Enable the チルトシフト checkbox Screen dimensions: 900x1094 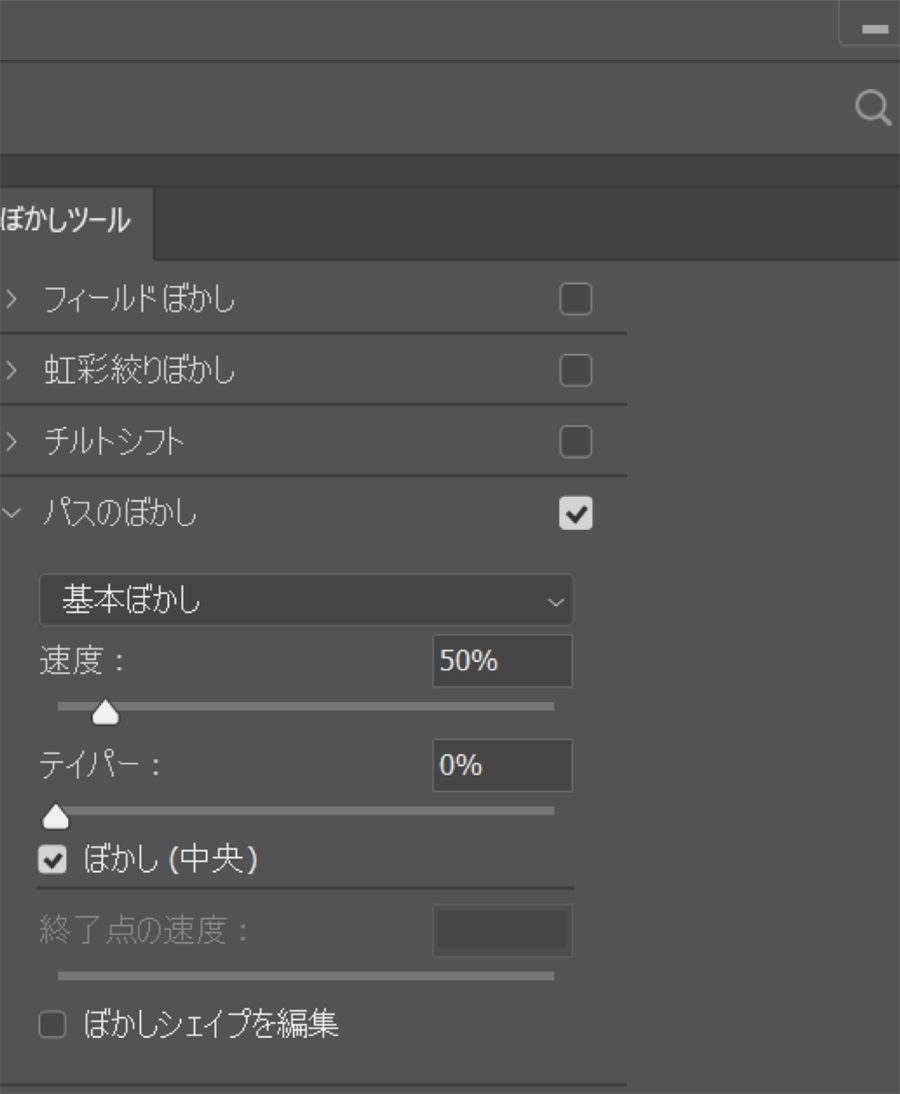[575, 442]
